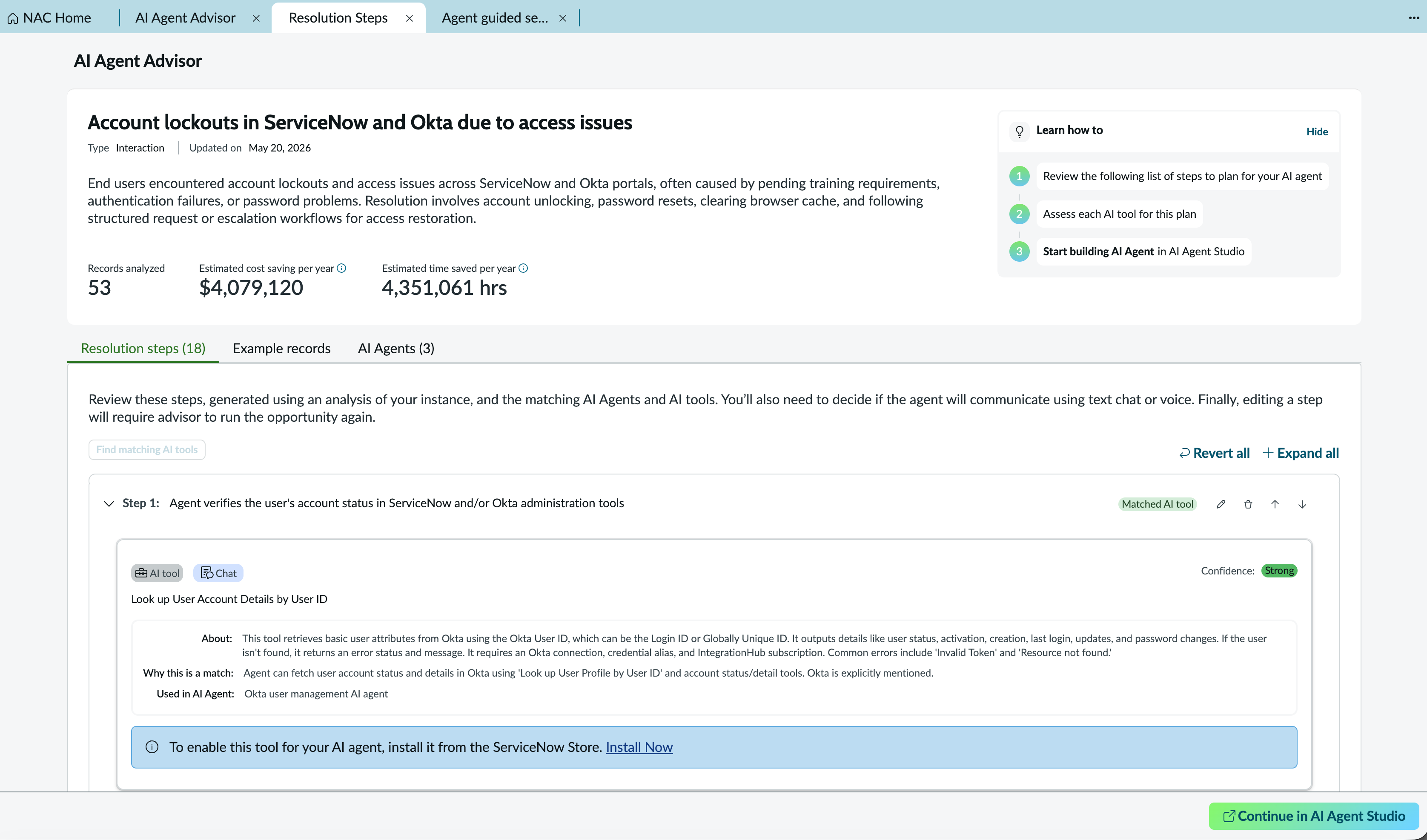Close the Resolution Steps tab
The image size is (1427, 840).
point(410,18)
